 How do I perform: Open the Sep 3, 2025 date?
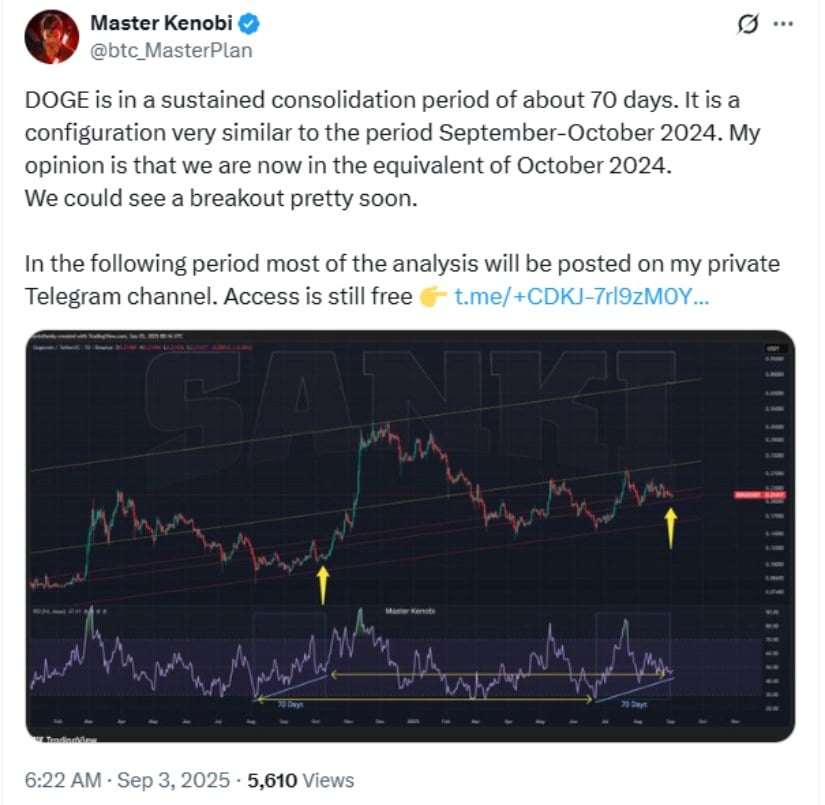click(174, 780)
